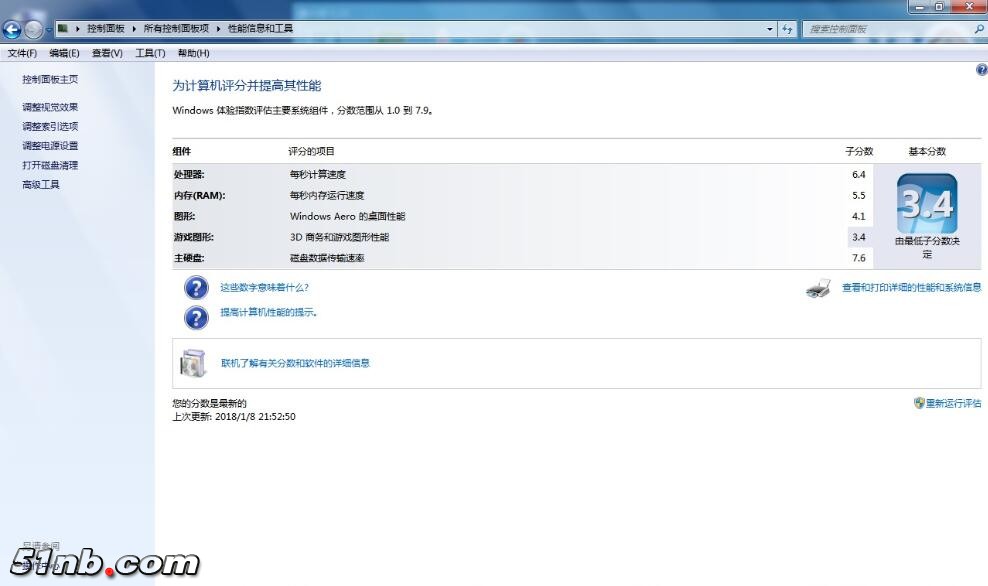Viewport: 988px width, 586px height.
Task: Click the magnifier icon in the search box
Action: click(978, 29)
